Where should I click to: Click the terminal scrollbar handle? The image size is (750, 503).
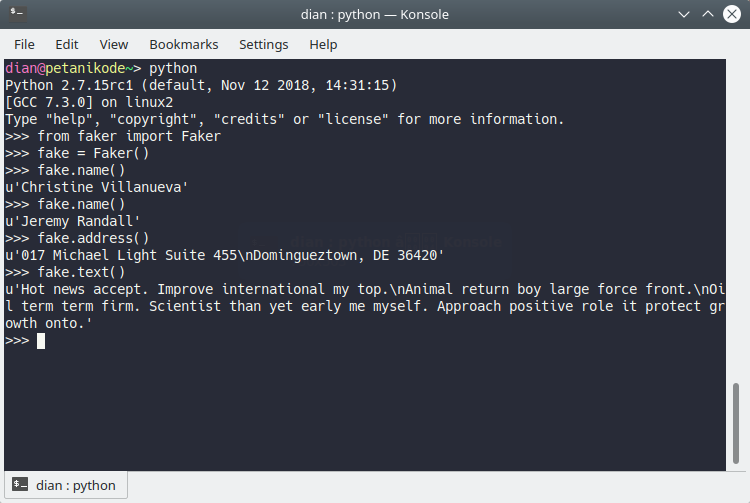(737, 423)
